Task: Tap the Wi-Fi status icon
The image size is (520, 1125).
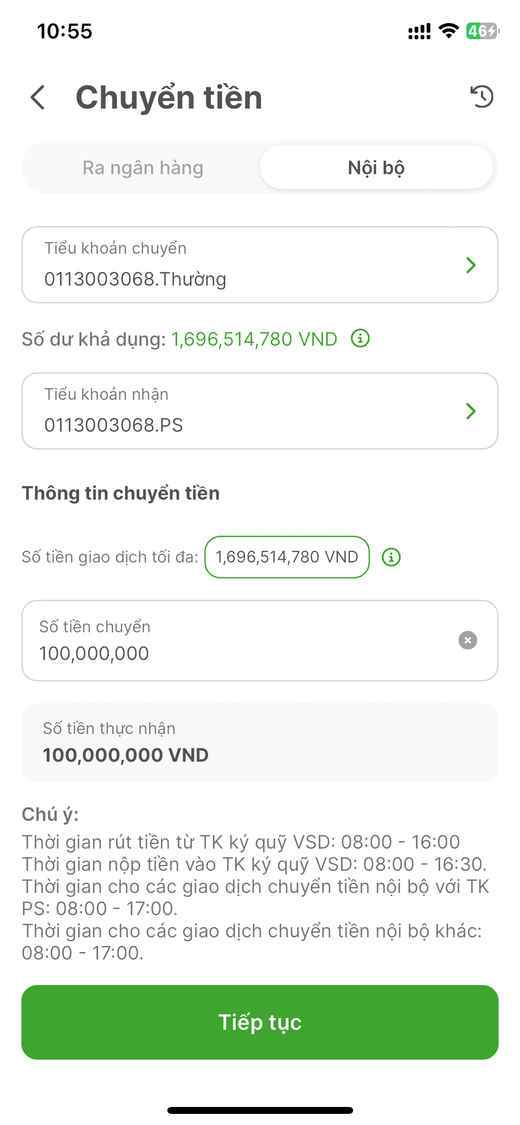Action: click(x=449, y=31)
